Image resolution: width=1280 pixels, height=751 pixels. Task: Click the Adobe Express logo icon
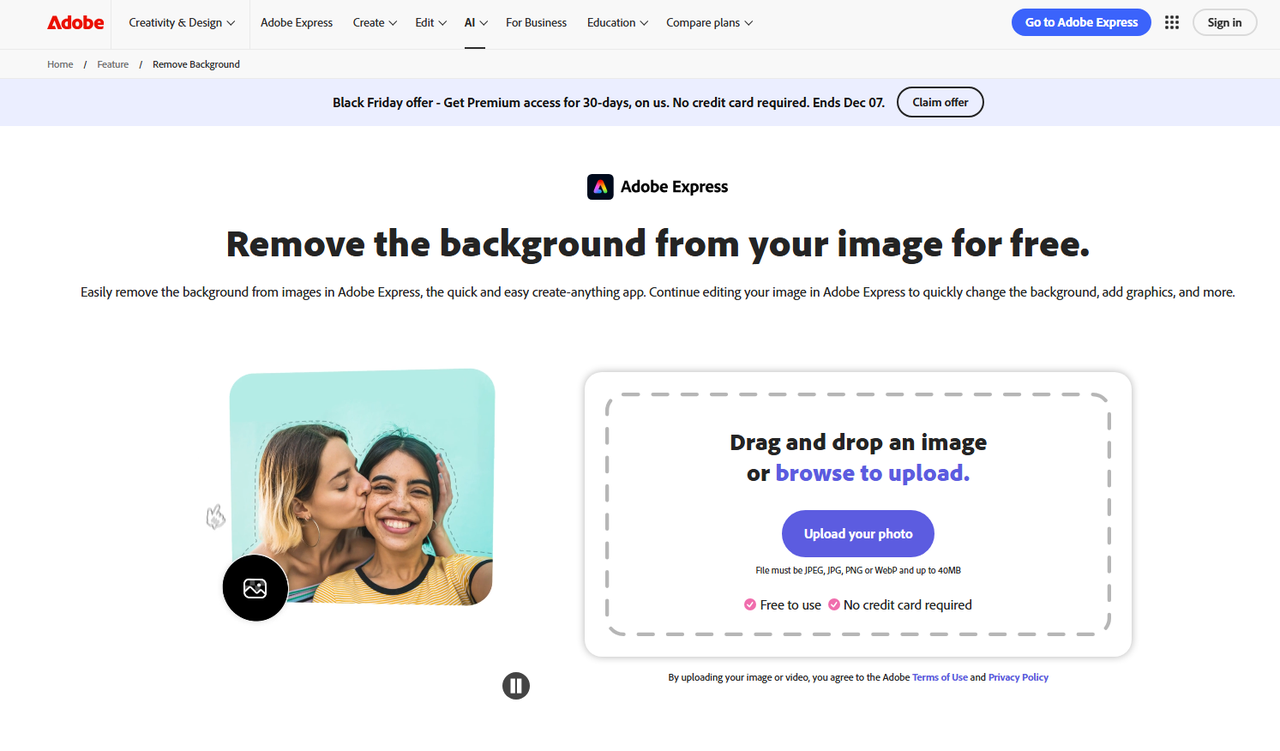coord(600,186)
